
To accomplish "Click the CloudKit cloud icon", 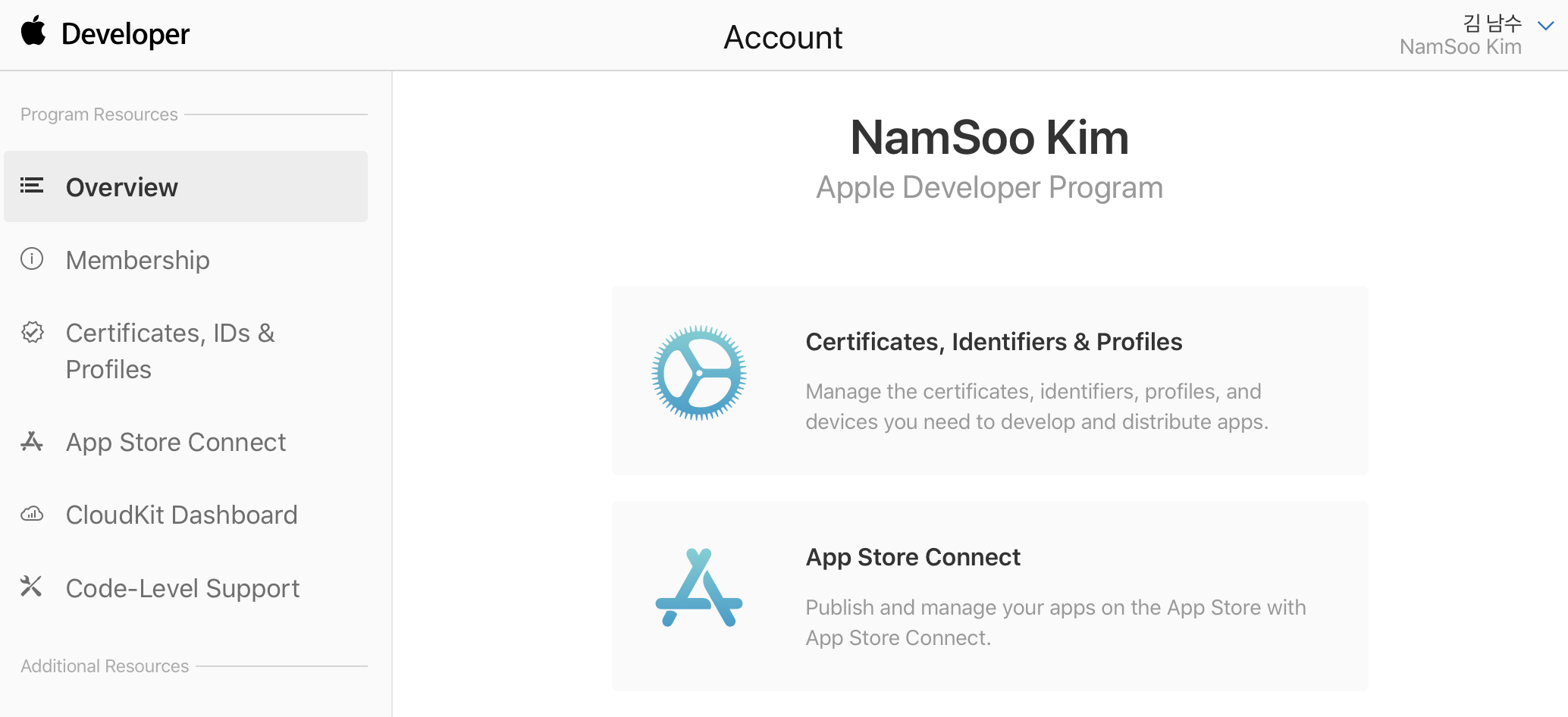I will tap(32, 514).
